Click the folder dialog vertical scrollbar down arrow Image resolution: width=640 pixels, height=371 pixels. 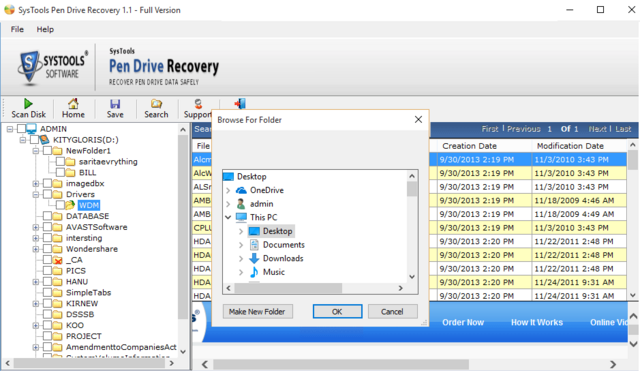[412, 277]
